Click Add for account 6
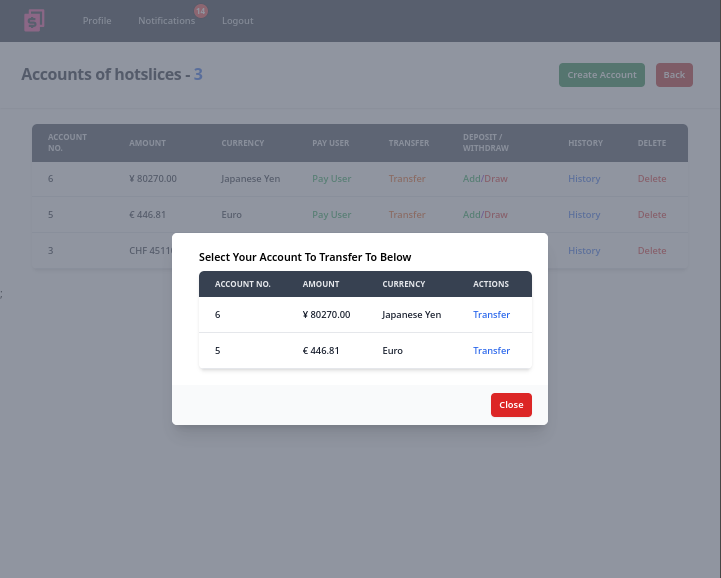The height and width of the screenshot is (578, 721). pyautogui.click(x=471, y=179)
